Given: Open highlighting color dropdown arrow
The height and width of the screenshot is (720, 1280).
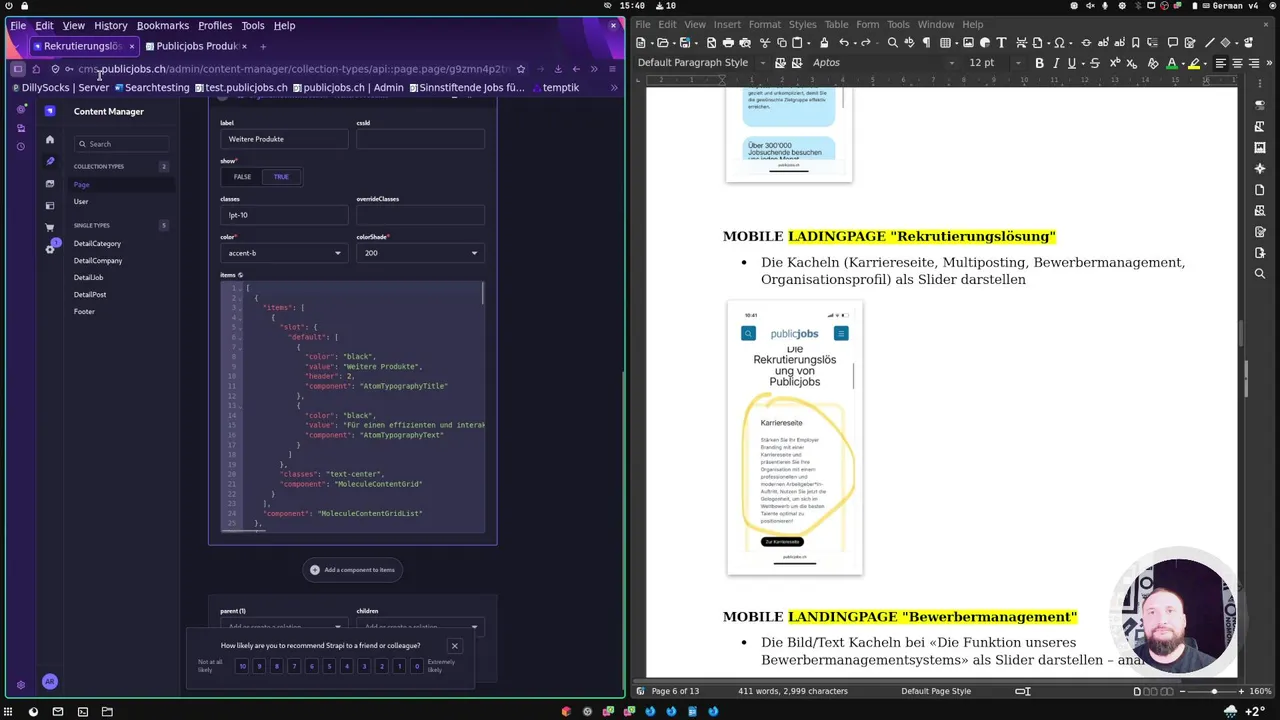Looking at the screenshot, I should [x=1206, y=63].
